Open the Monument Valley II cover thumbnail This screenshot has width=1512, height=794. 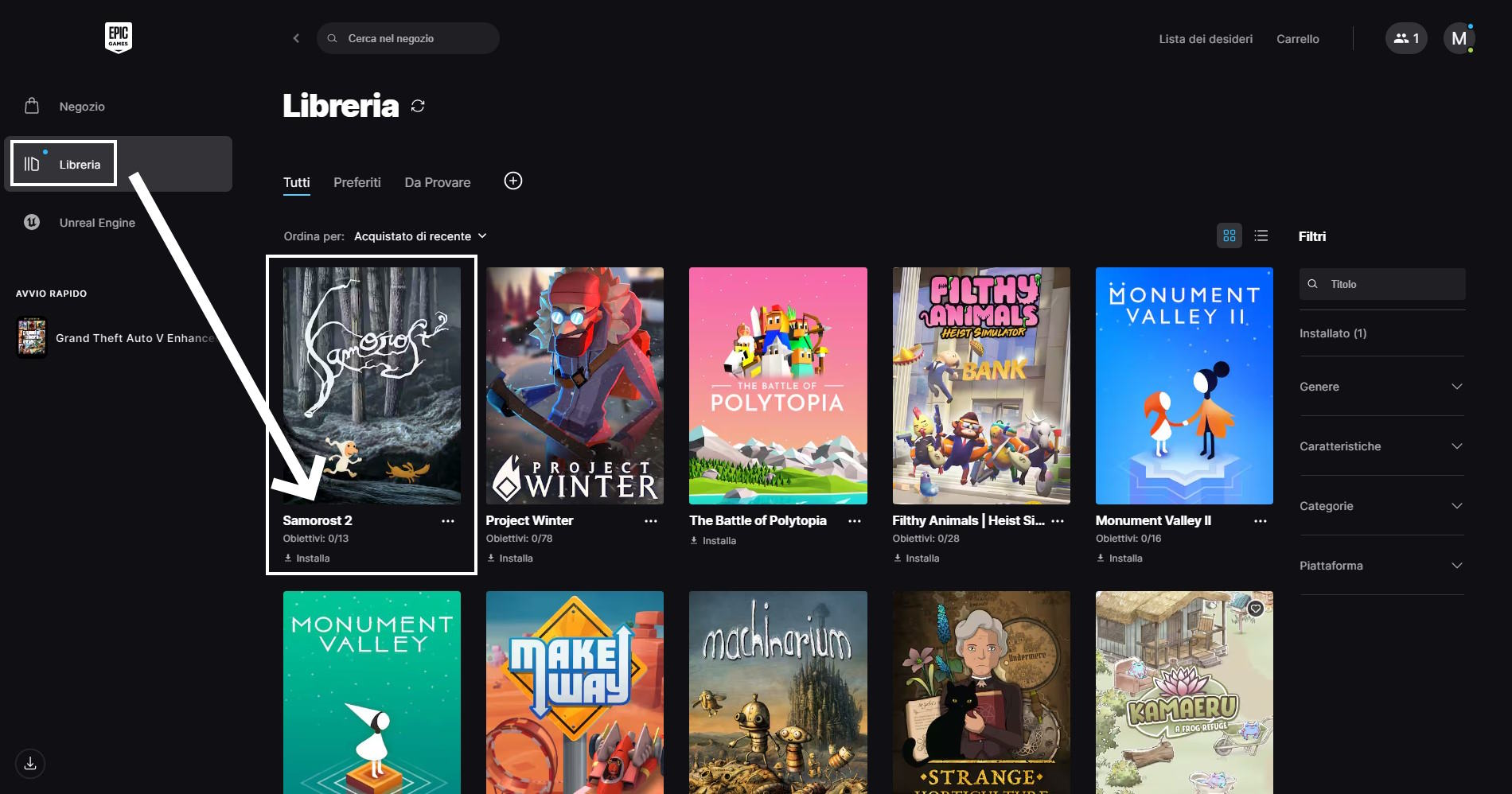[1184, 386]
